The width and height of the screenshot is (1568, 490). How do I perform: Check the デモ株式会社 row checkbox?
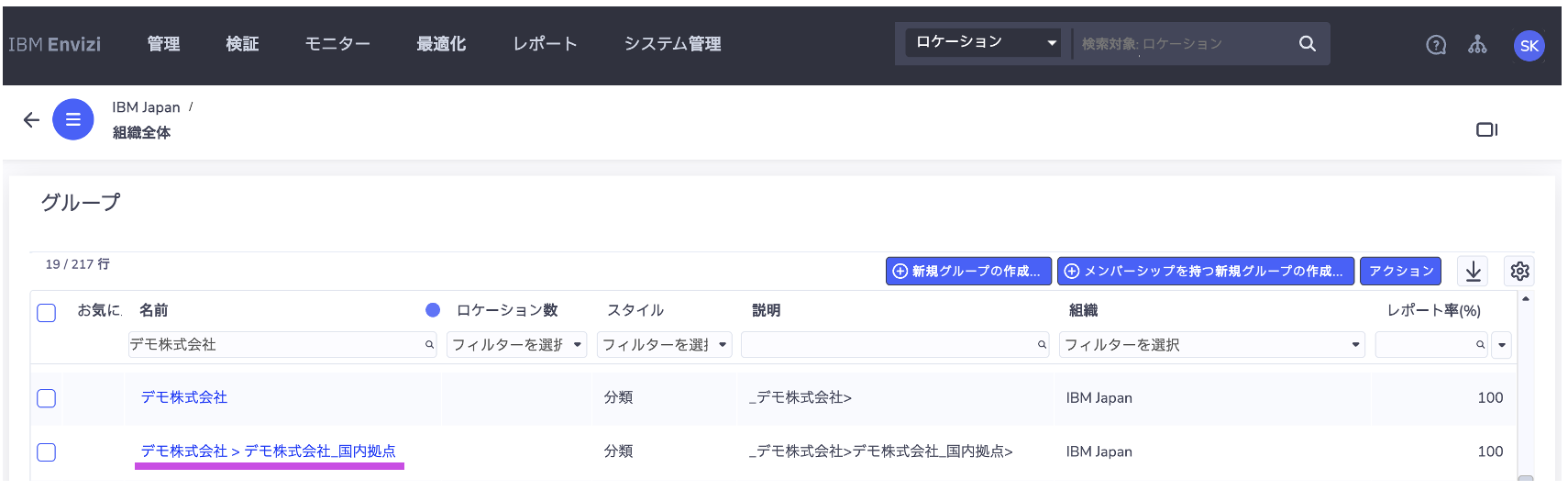pyautogui.click(x=47, y=398)
